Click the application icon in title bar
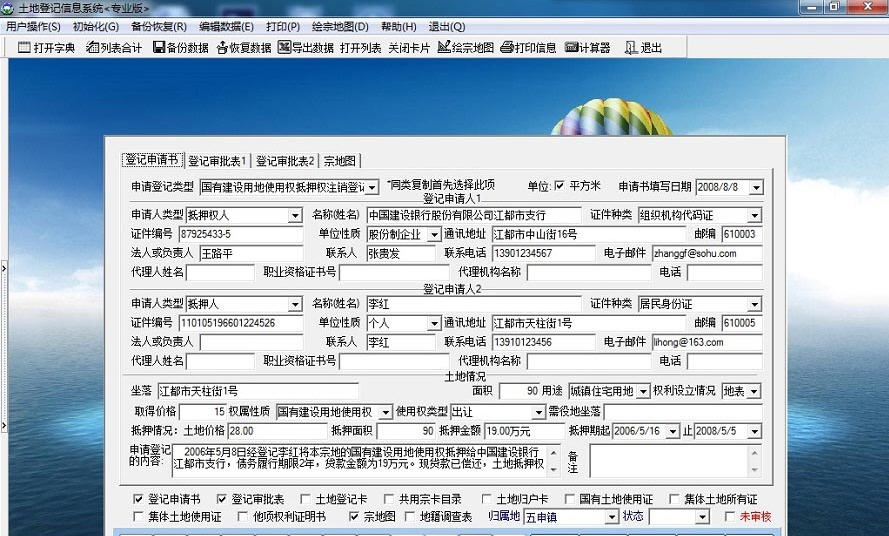 pos(7,9)
